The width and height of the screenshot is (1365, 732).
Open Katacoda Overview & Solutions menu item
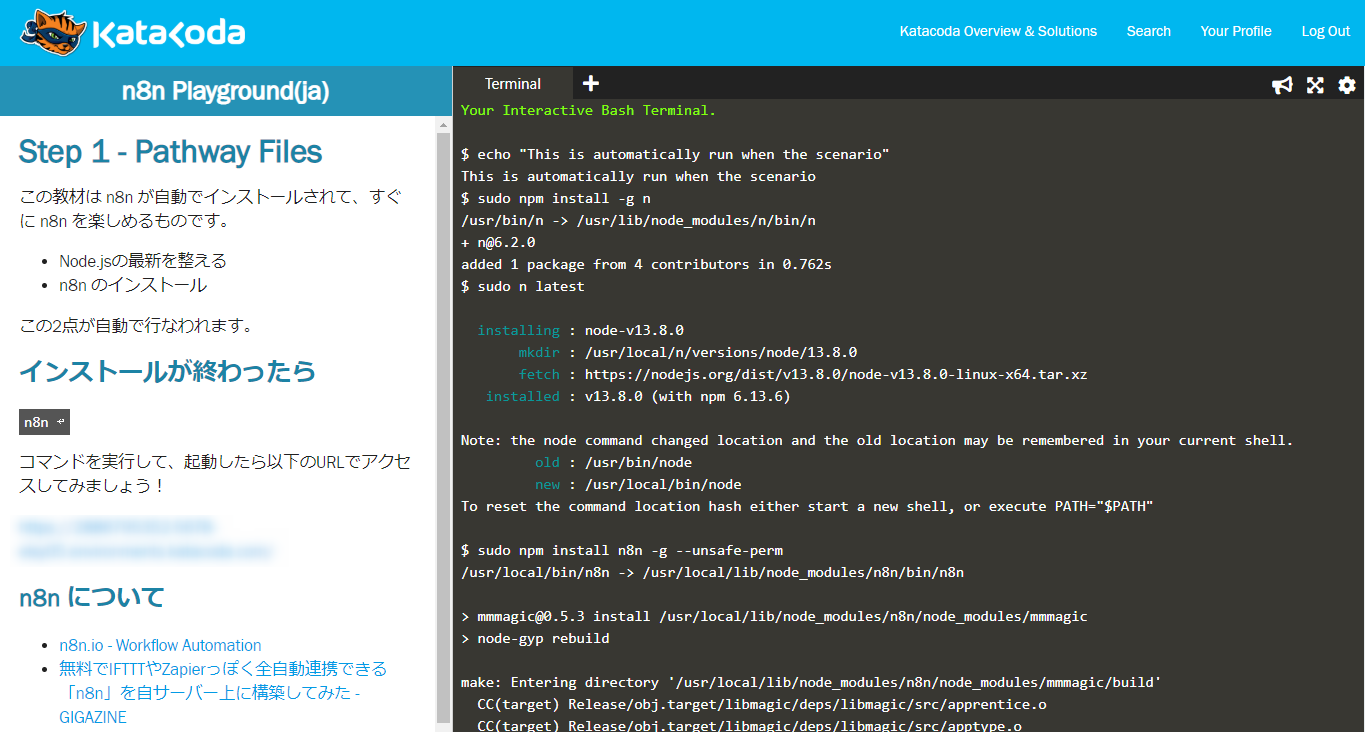point(998,31)
